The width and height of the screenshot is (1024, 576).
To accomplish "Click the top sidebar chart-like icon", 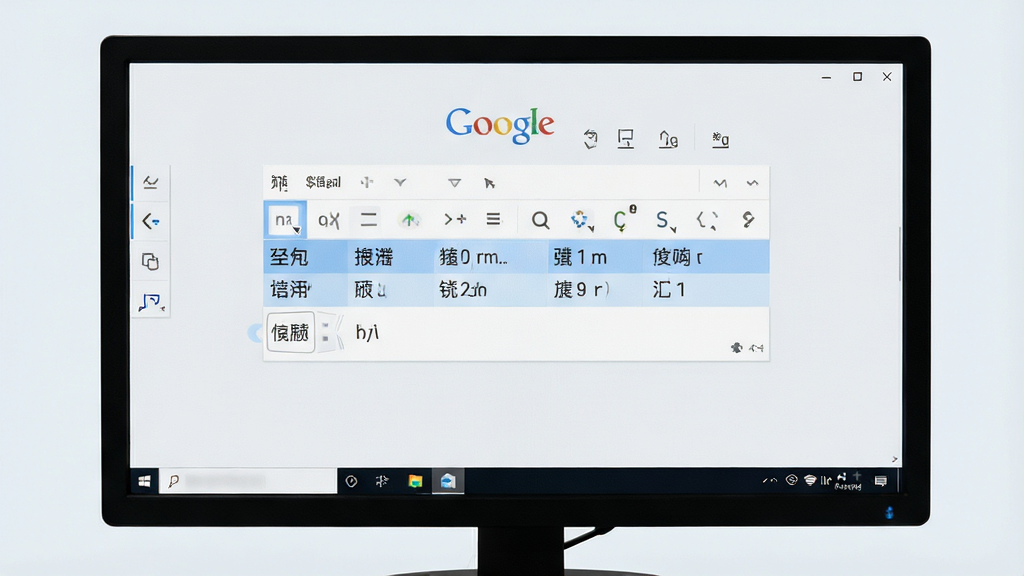I will [x=151, y=182].
